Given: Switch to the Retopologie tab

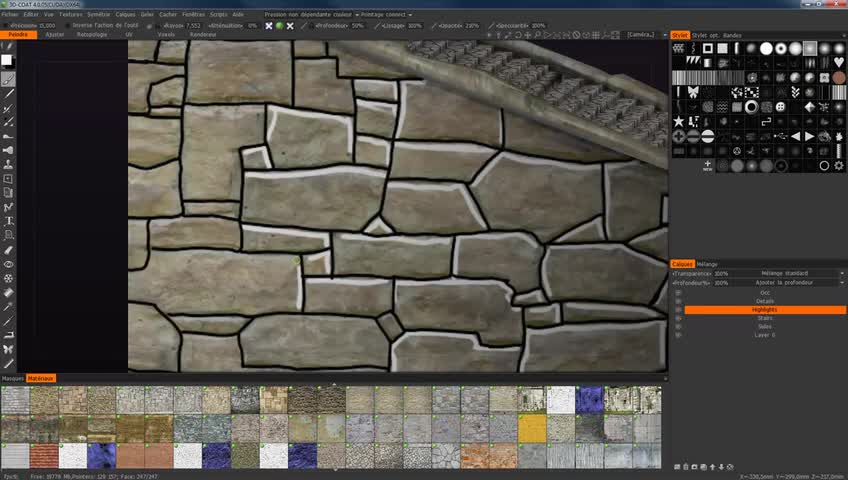Looking at the screenshot, I should [91, 35].
